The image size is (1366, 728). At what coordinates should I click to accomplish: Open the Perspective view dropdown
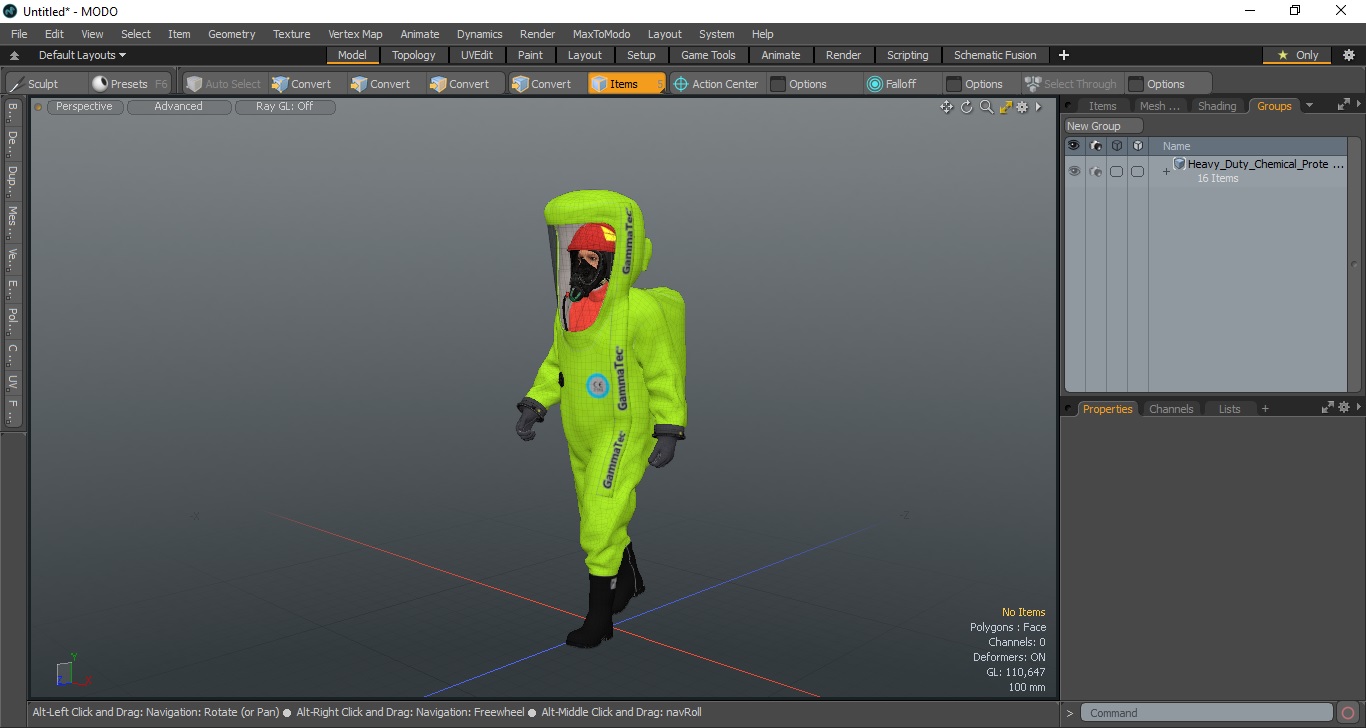click(x=84, y=106)
